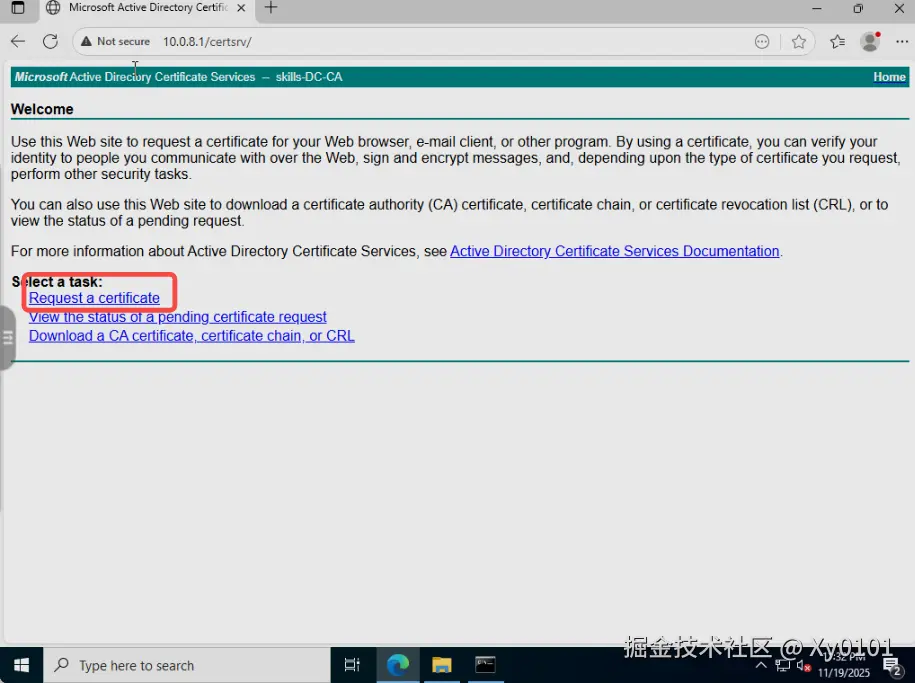Open File Explorer from the taskbar

tap(442, 665)
